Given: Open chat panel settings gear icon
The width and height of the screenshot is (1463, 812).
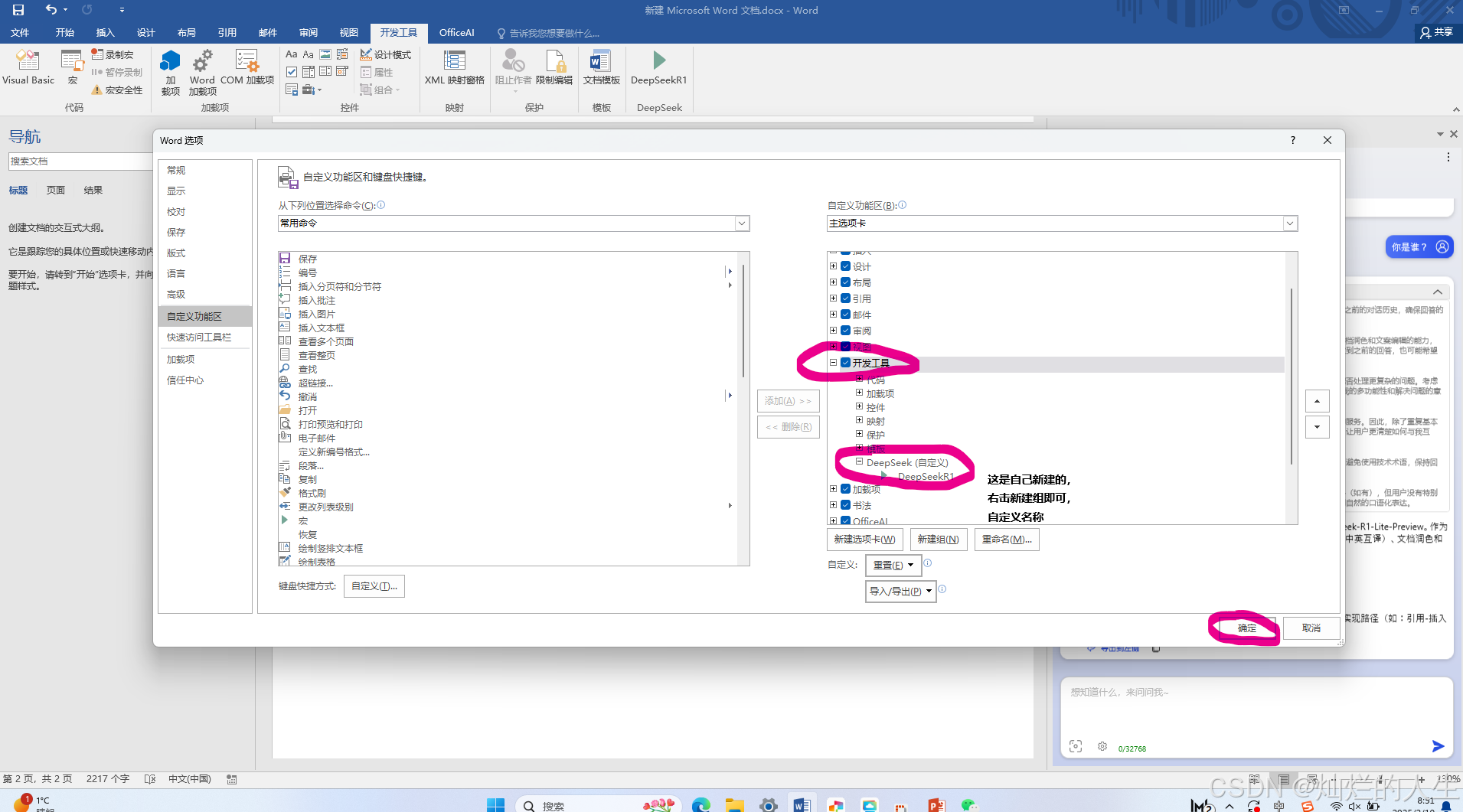Looking at the screenshot, I should (1102, 746).
